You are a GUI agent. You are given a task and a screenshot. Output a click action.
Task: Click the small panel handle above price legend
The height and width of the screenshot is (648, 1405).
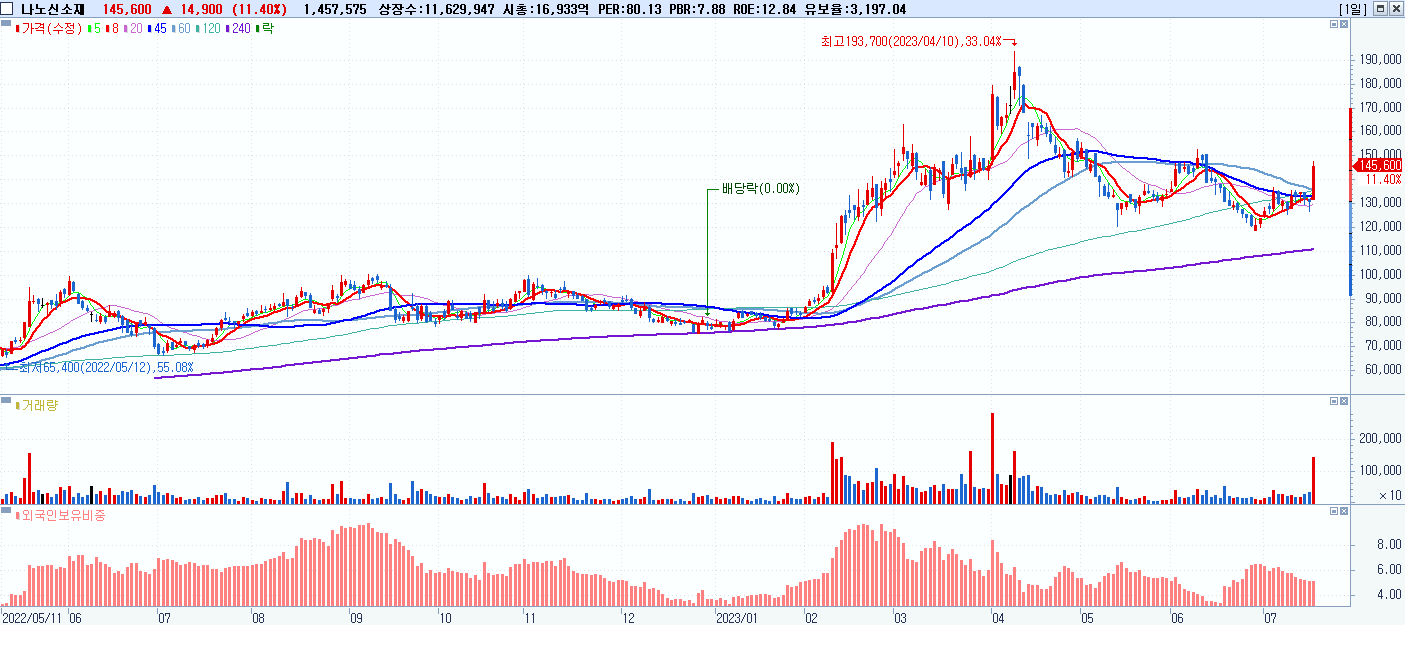[x=7, y=23]
